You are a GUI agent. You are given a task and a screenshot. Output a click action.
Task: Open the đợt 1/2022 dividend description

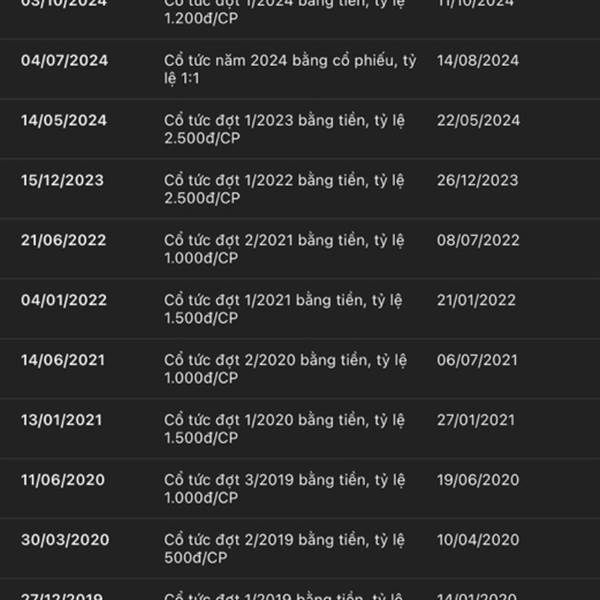coord(284,189)
